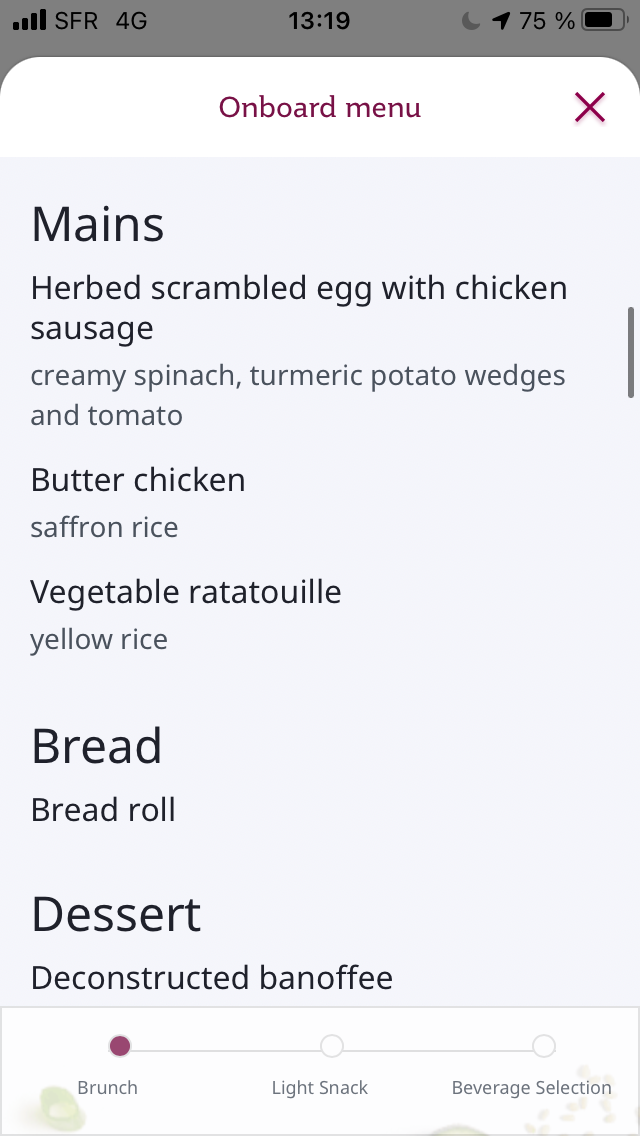Close the Onboard menu with X icon
640x1136 pixels.
590,108
